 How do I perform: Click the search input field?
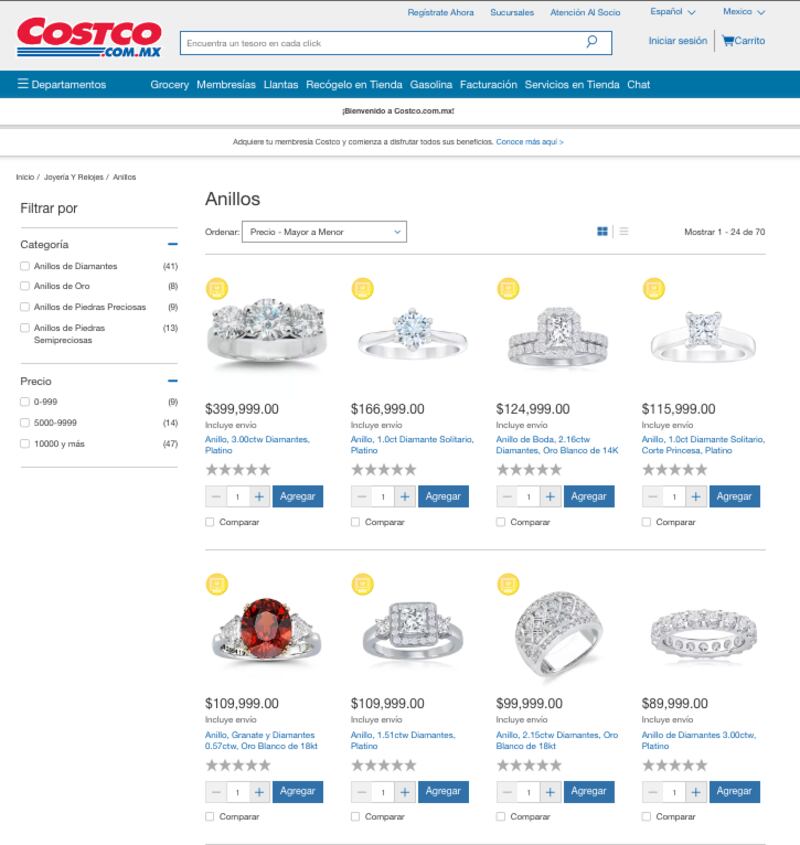pos(383,43)
